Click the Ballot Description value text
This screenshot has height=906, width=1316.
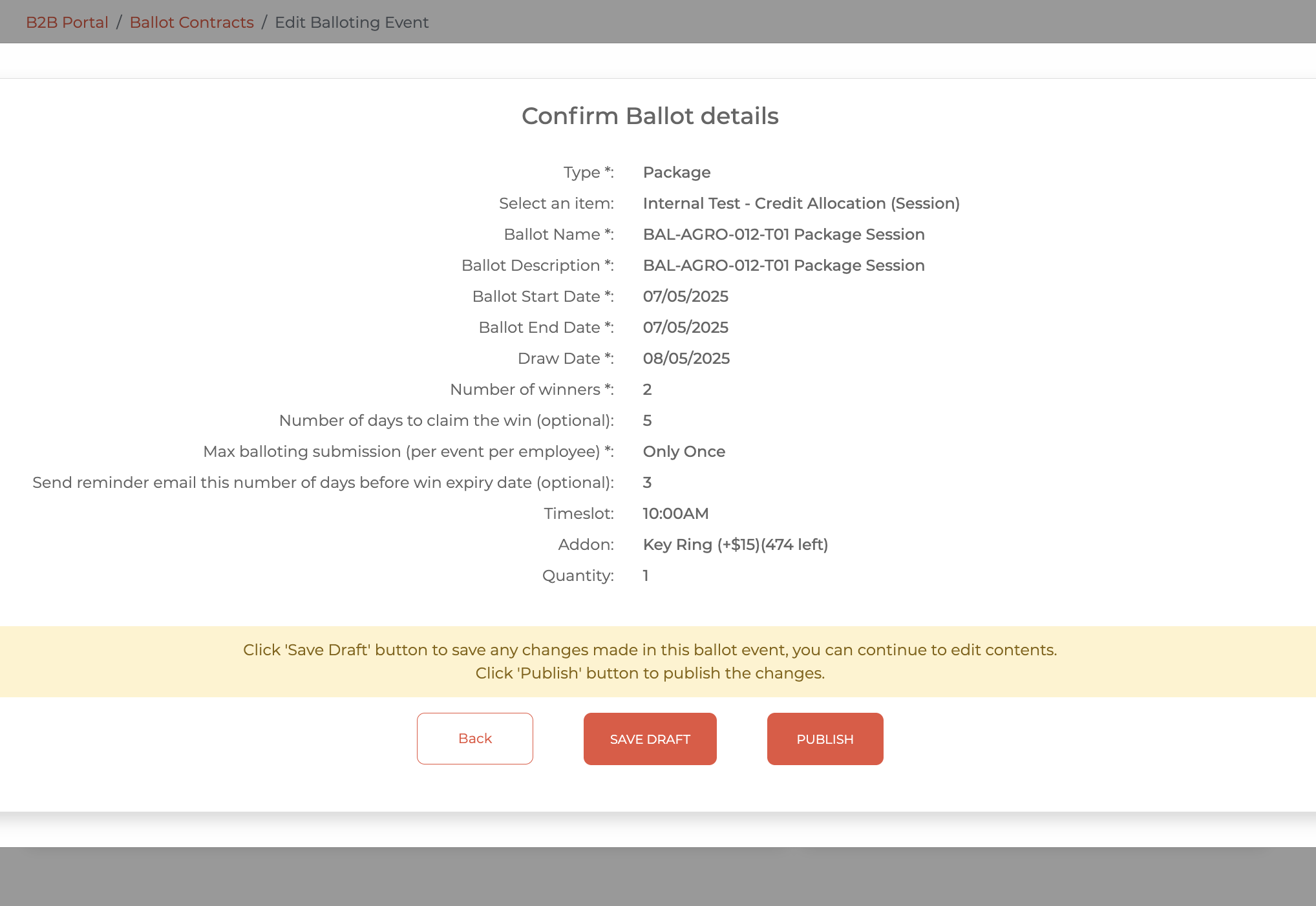783,266
